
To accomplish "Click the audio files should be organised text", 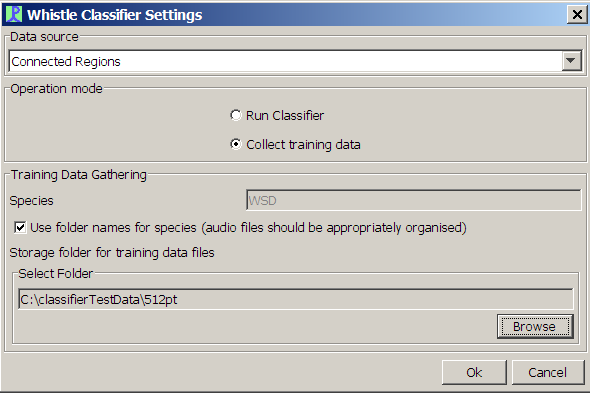I will click(334, 228).
